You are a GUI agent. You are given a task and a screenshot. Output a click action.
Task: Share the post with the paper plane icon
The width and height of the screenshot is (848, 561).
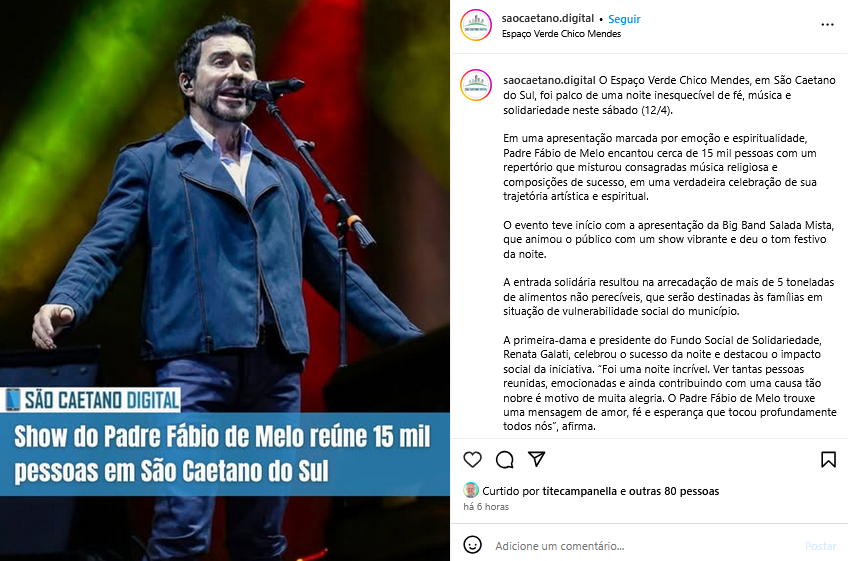(536, 459)
